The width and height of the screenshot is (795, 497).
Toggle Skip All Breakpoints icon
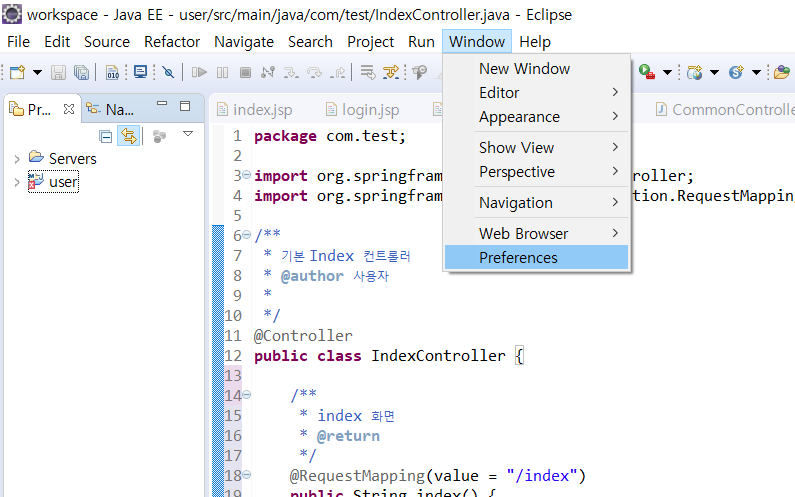pos(168,73)
